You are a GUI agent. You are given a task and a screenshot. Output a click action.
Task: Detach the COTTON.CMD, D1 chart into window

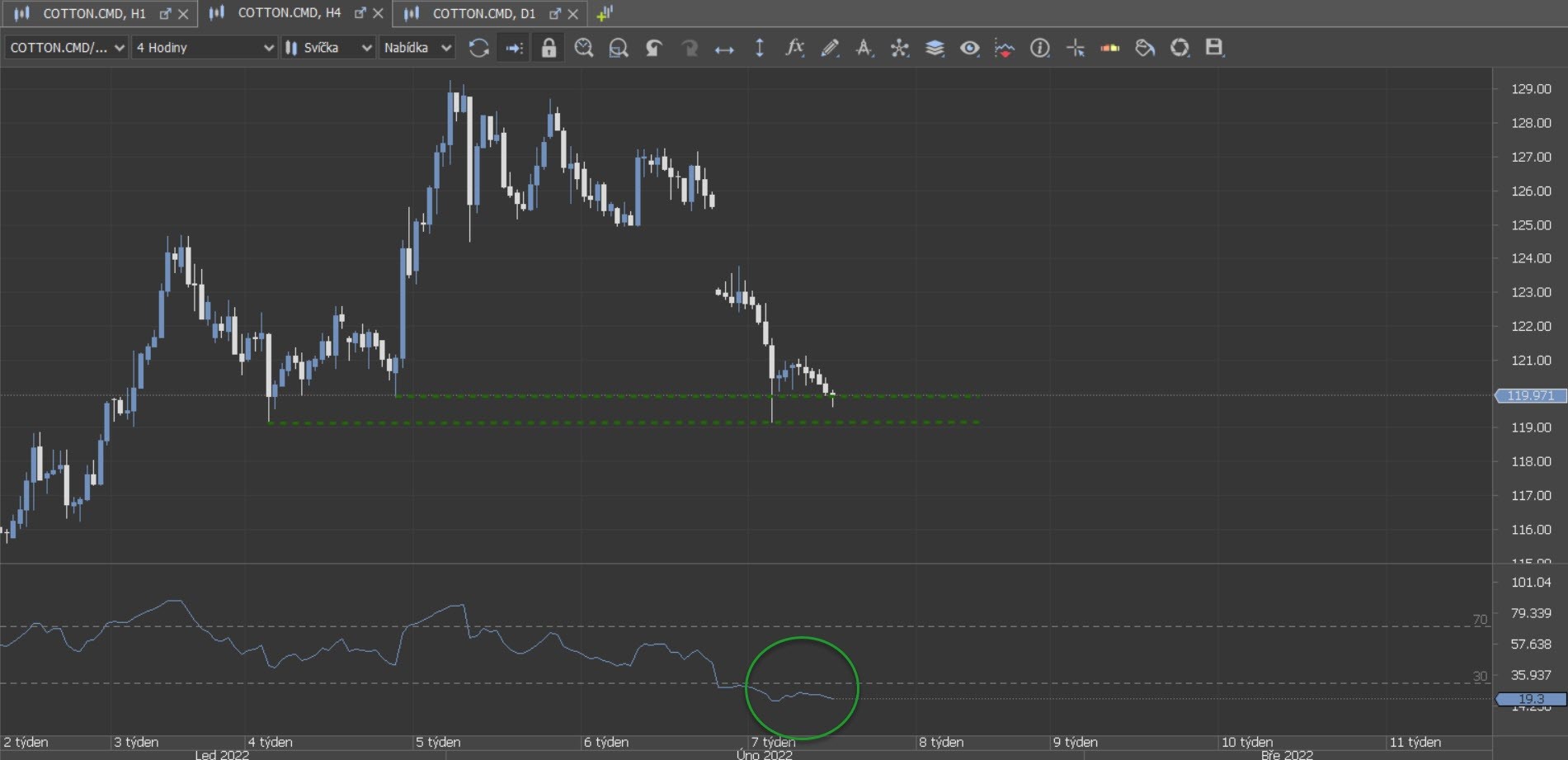[x=555, y=14]
